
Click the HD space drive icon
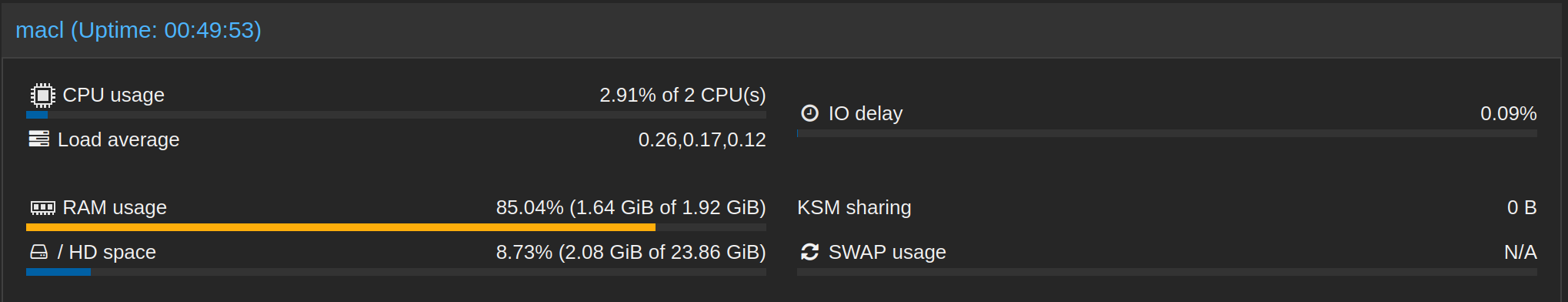pos(38,252)
